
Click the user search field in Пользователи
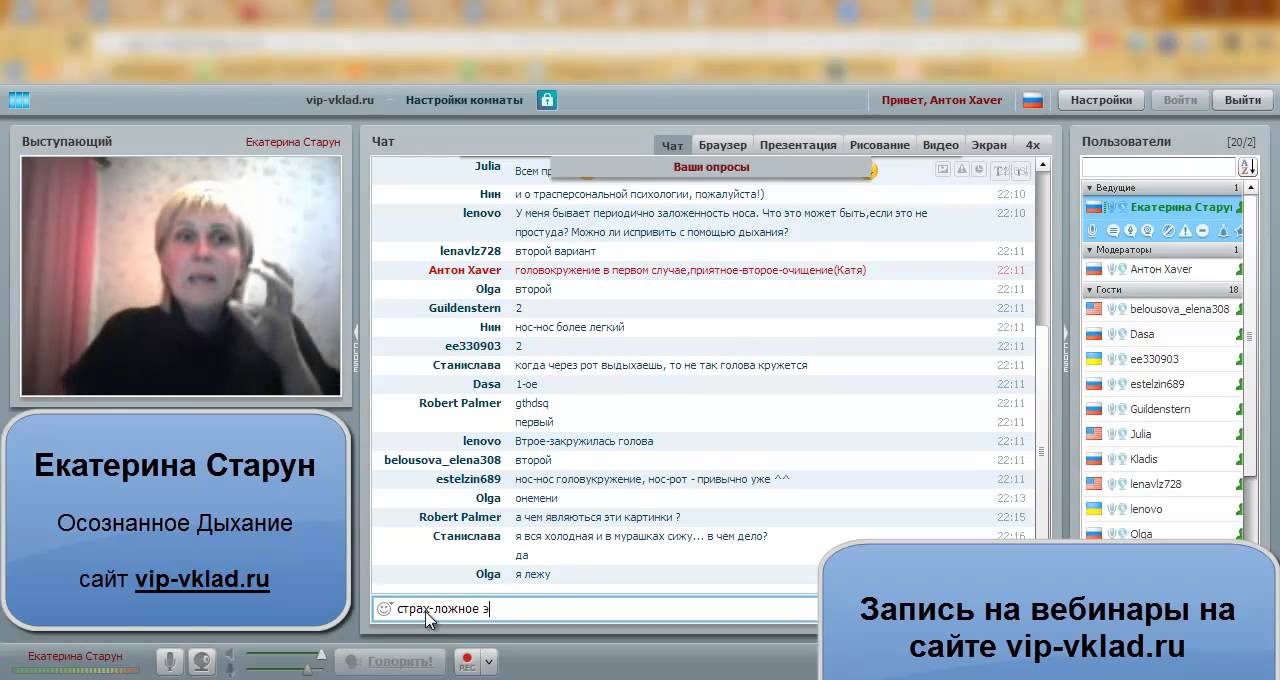[1159, 168]
